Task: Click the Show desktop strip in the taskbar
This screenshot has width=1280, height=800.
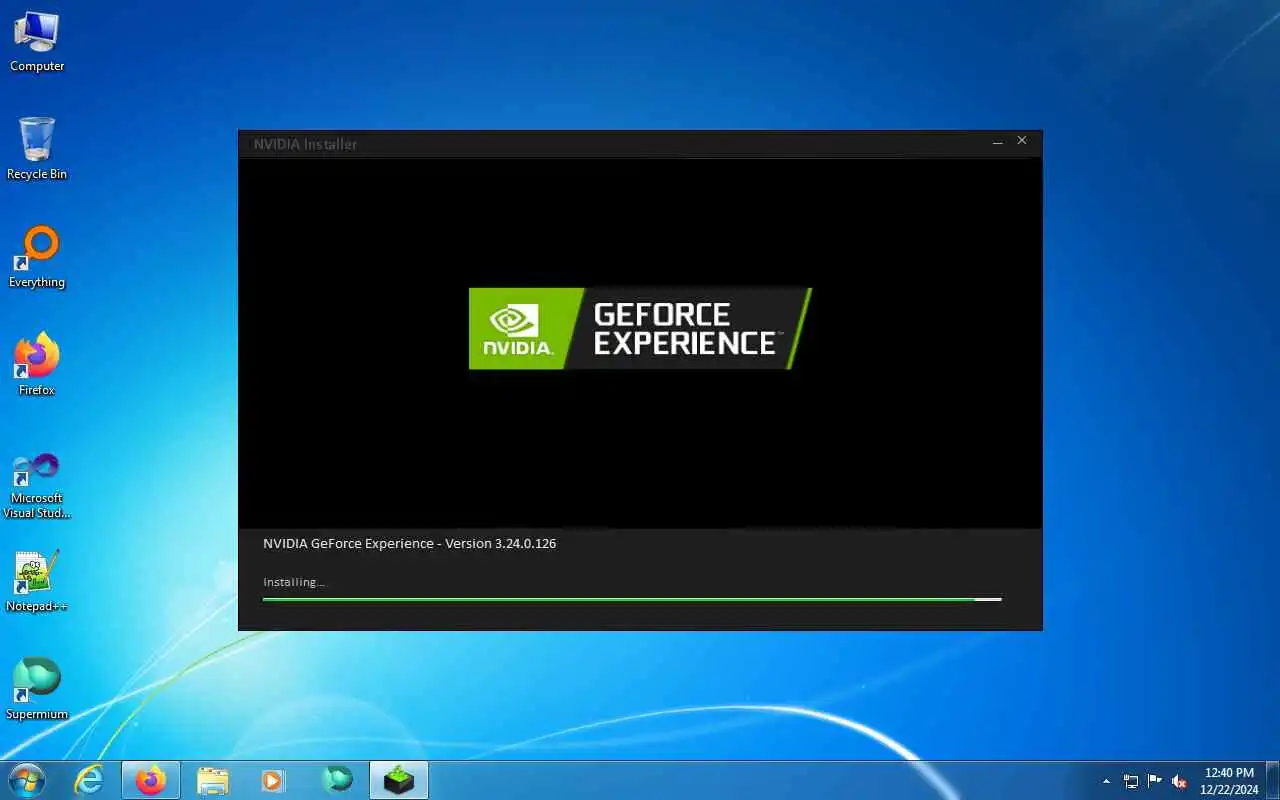Action: (x=1273, y=781)
